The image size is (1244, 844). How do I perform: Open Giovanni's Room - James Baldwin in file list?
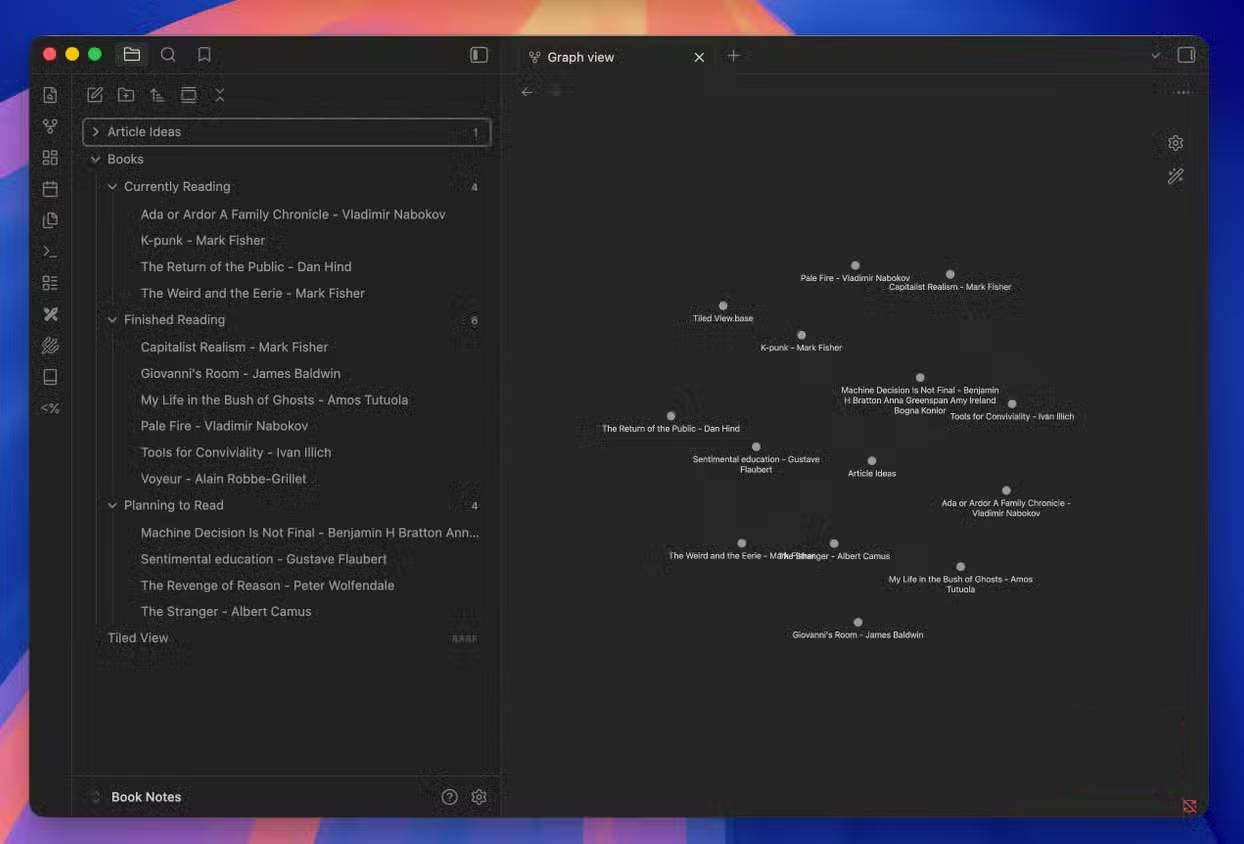pyautogui.click(x=240, y=373)
